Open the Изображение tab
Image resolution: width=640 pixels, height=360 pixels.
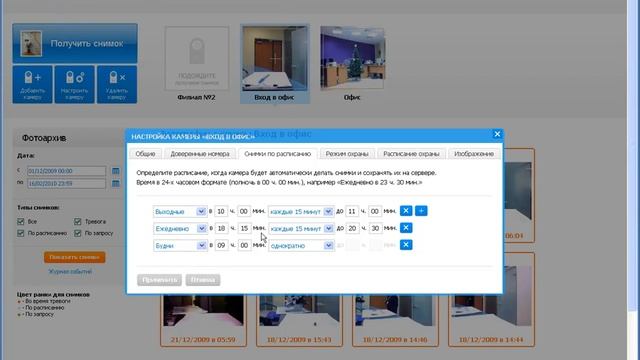pyautogui.click(x=474, y=153)
